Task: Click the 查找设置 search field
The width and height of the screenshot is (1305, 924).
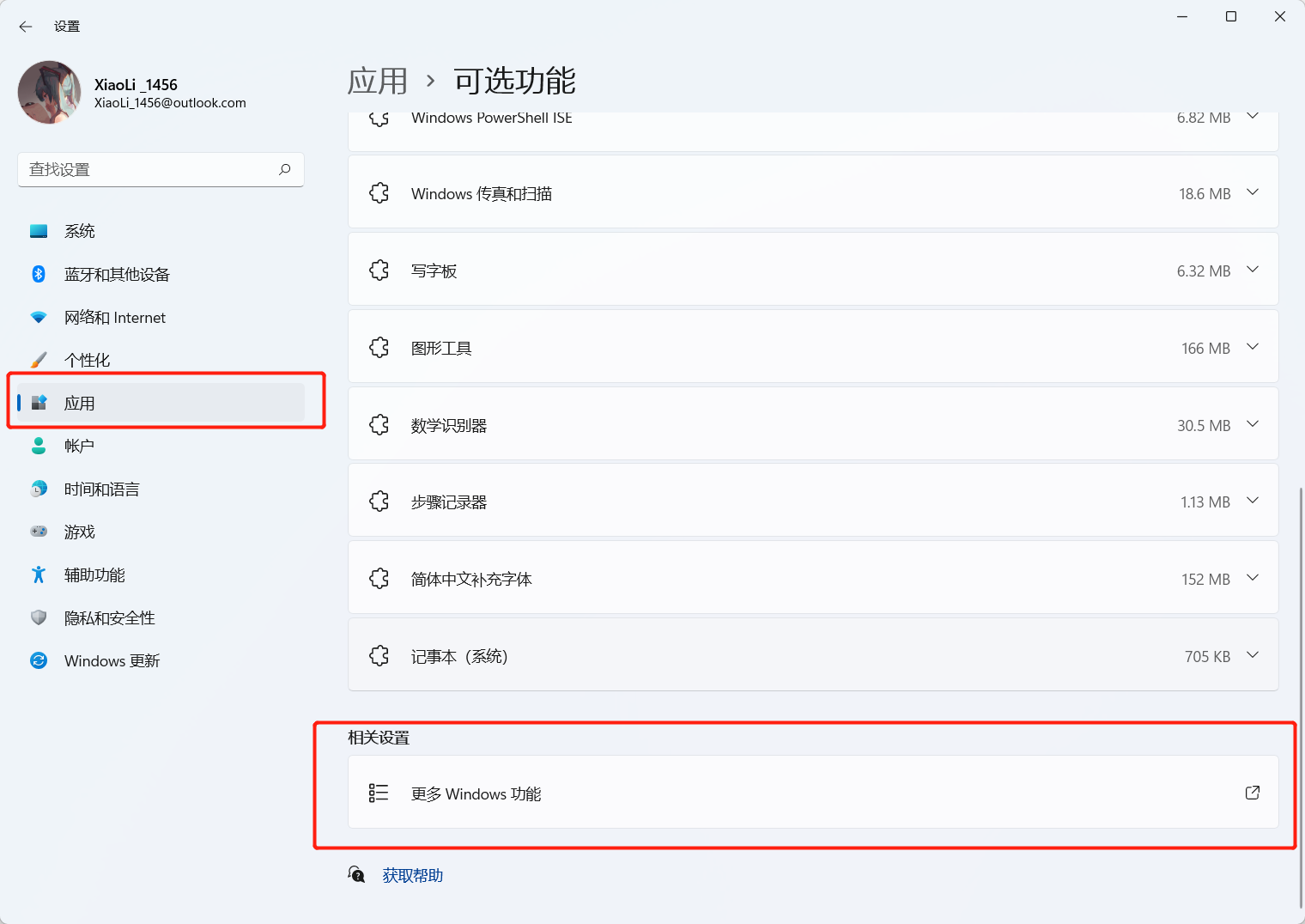Action: (x=146, y=169)
